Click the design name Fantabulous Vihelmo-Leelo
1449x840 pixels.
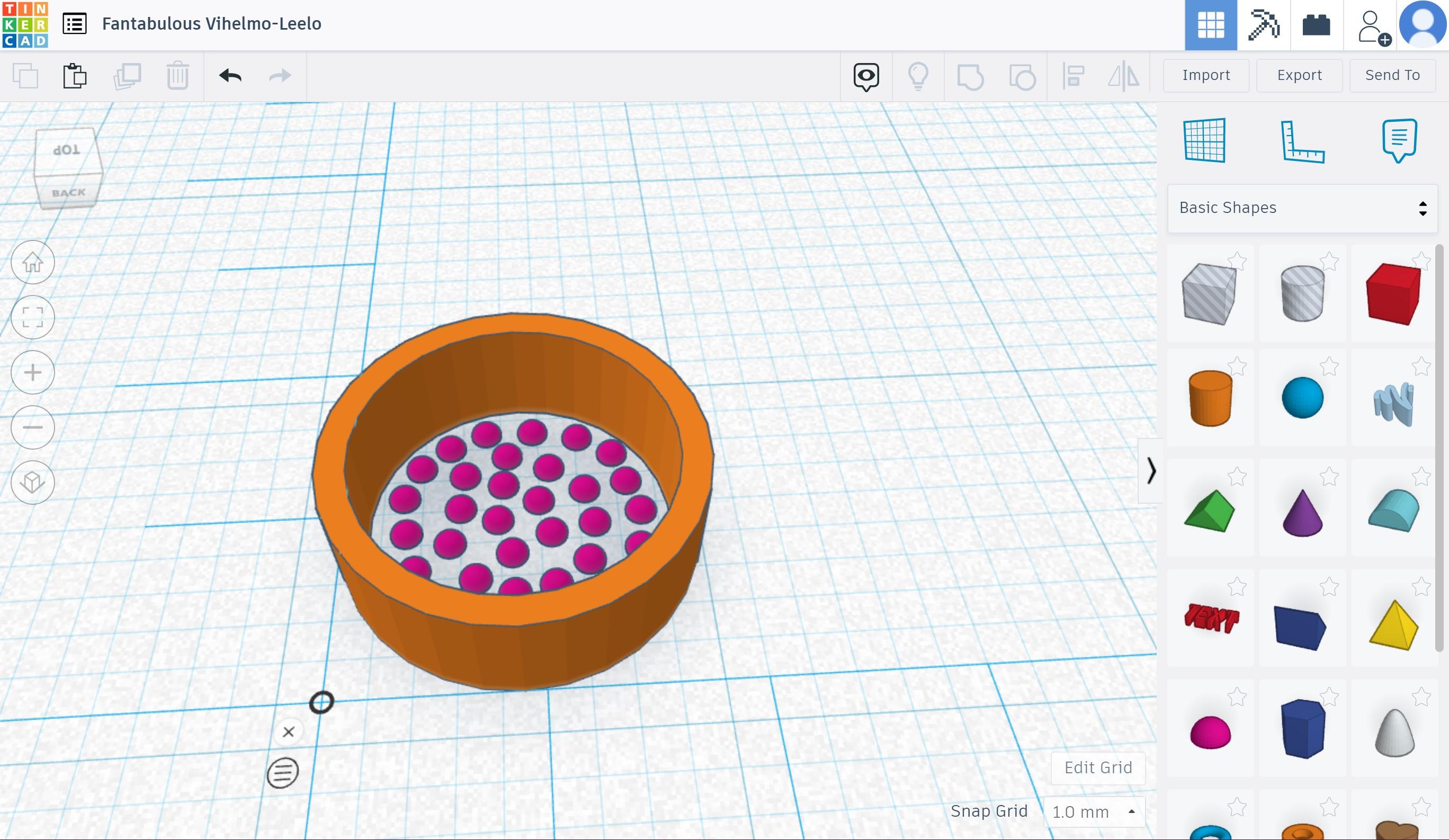click(x=212, y=24)
